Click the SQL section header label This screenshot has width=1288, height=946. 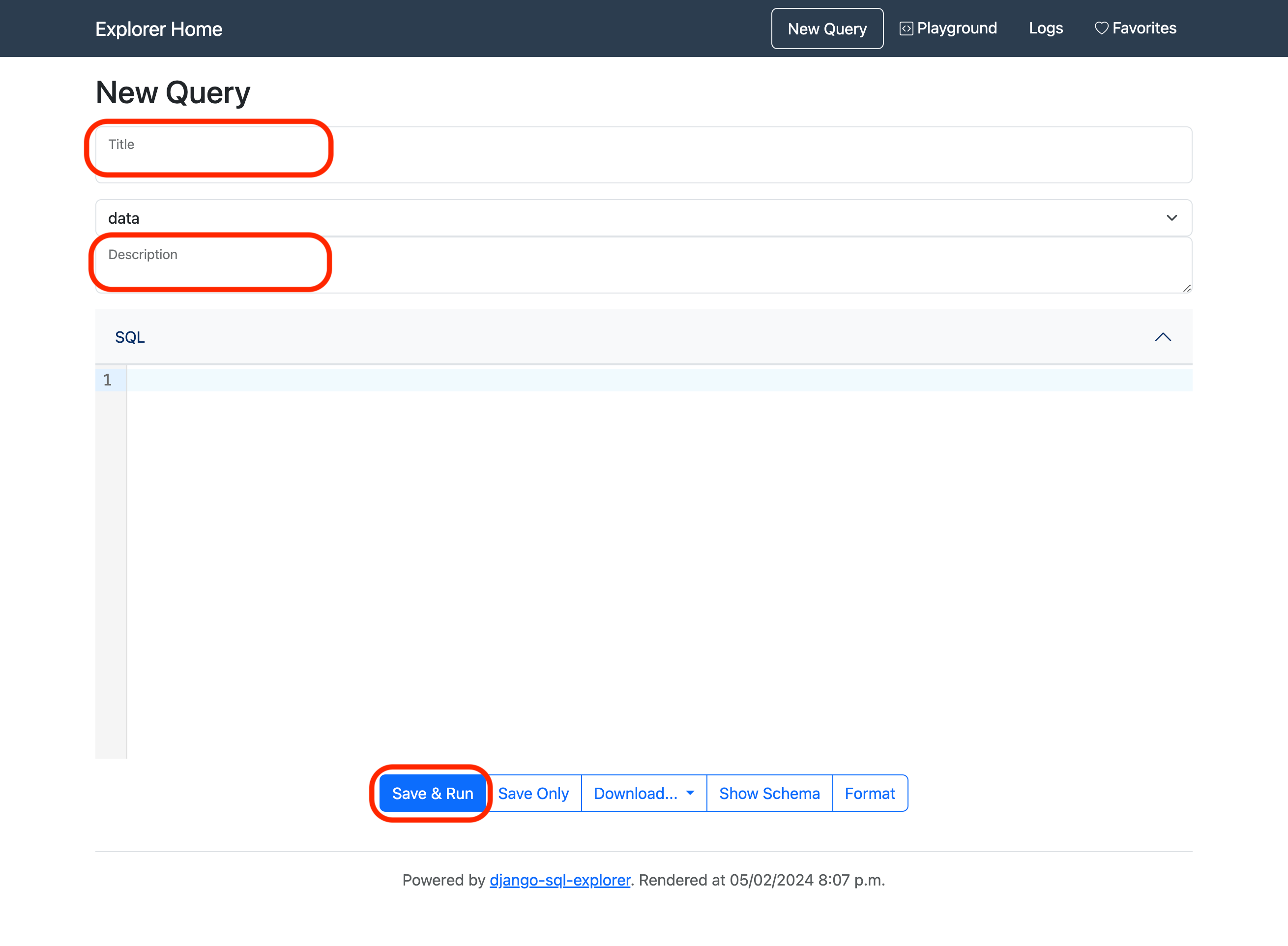130,337
